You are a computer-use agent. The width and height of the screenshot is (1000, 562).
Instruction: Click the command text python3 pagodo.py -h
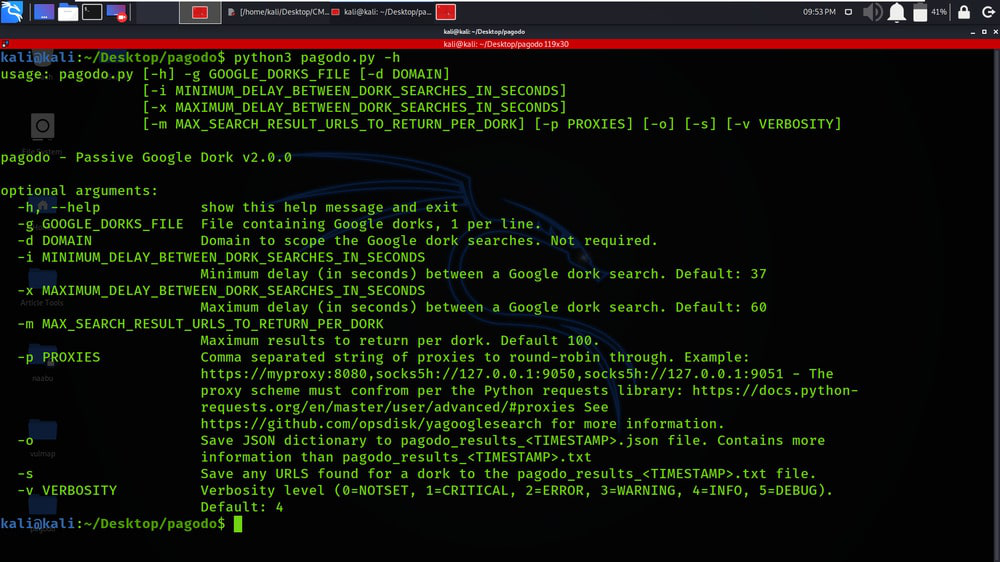(x=317, y=57)
